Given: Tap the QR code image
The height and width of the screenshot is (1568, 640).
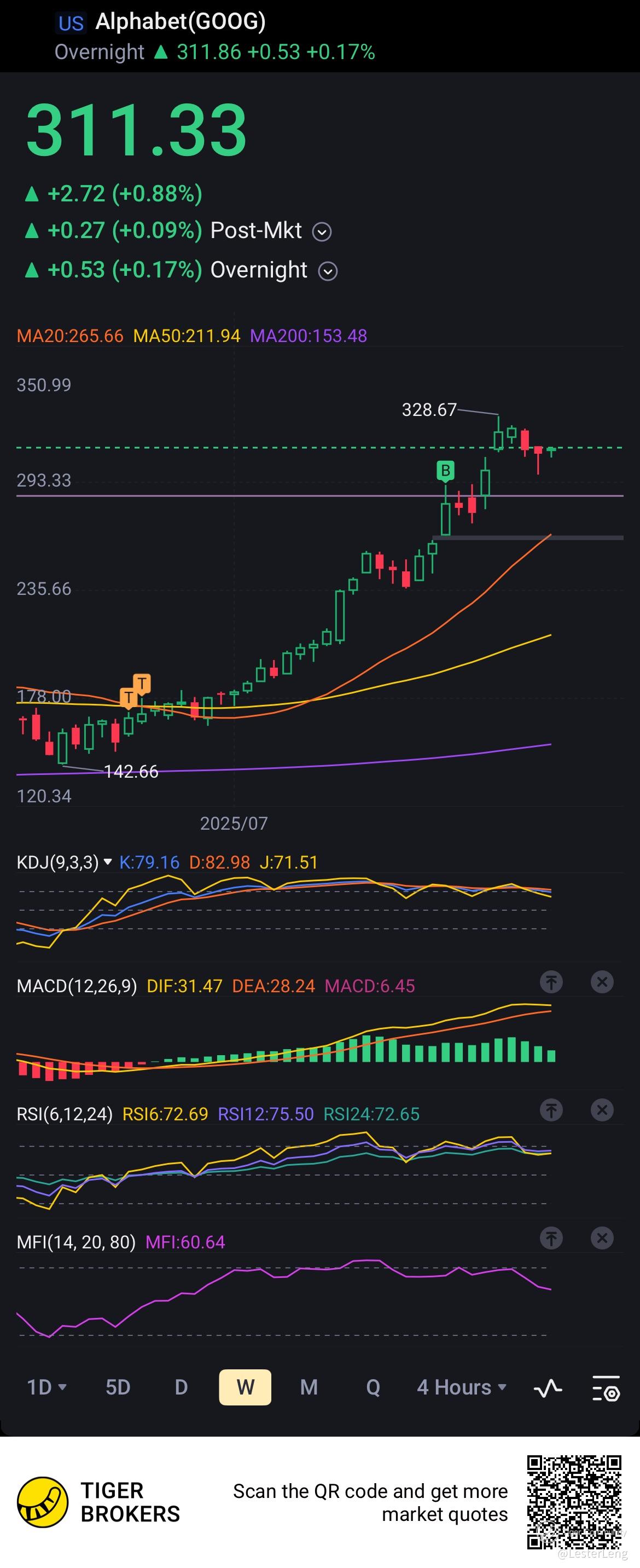Looking at the screenshot, I should pos(574,1502).
